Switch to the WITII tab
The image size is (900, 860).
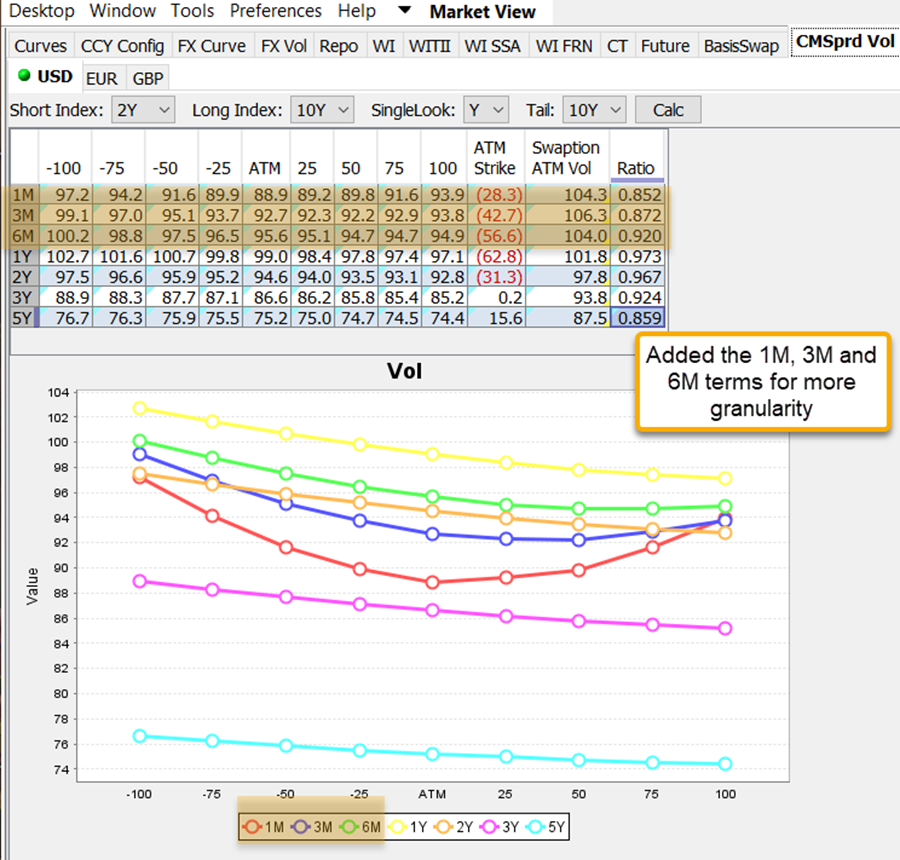click(430, 46)
